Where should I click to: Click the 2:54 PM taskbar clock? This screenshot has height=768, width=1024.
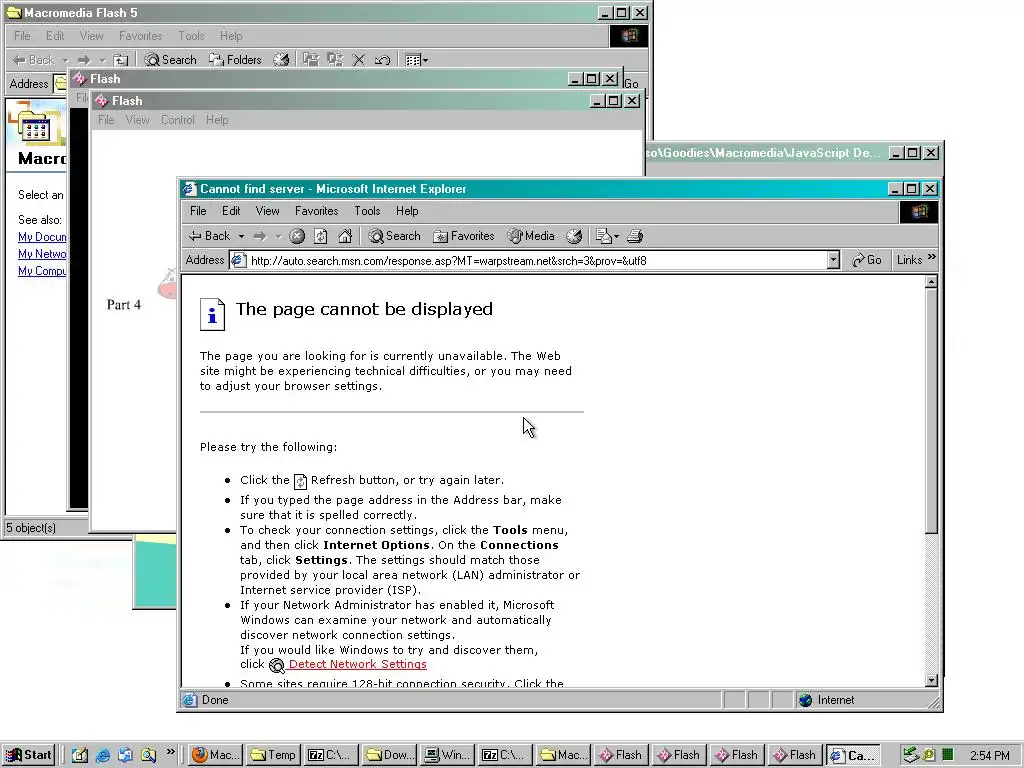point(989,756)
